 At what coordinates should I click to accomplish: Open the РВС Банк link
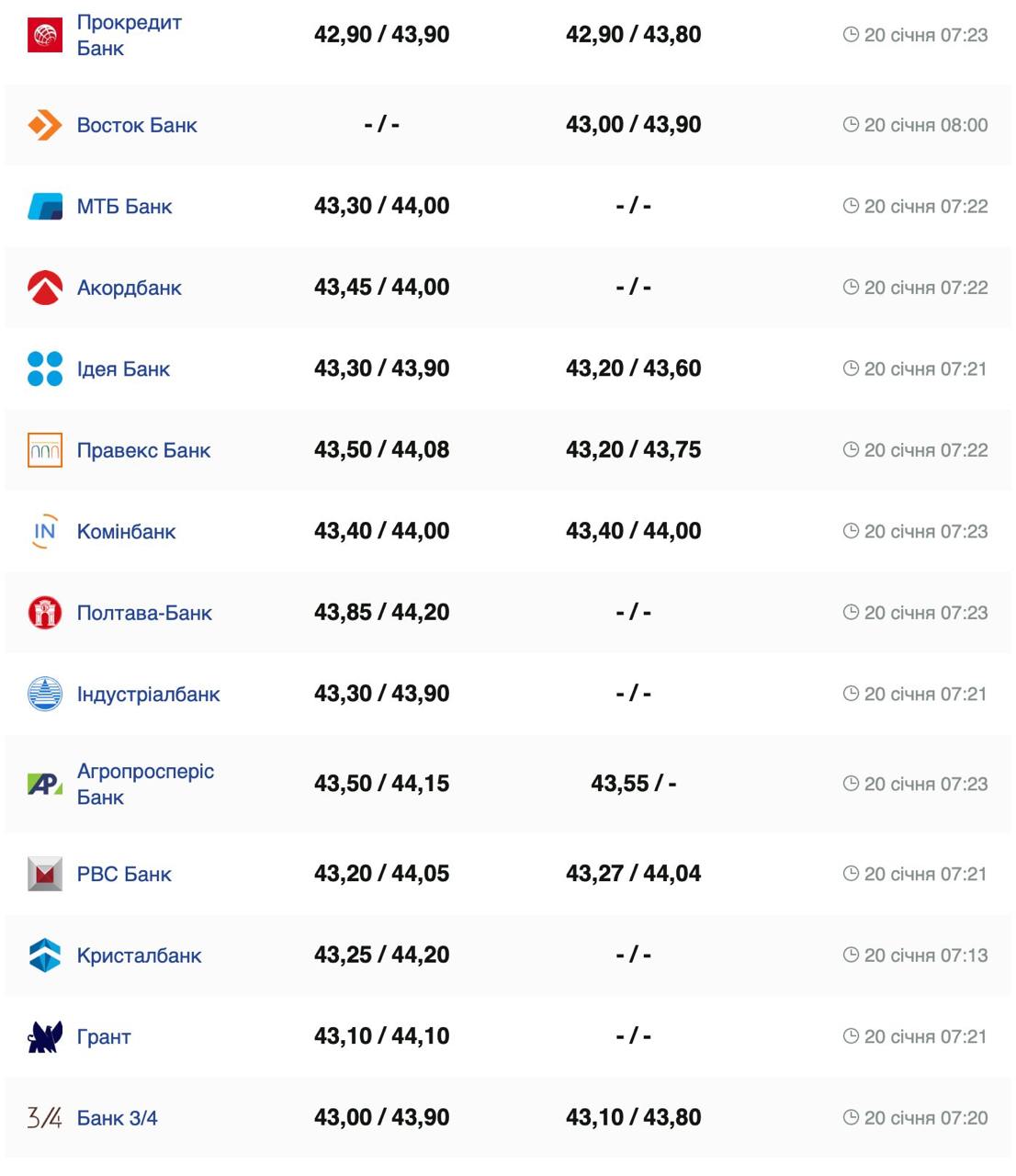pos(124,874)
